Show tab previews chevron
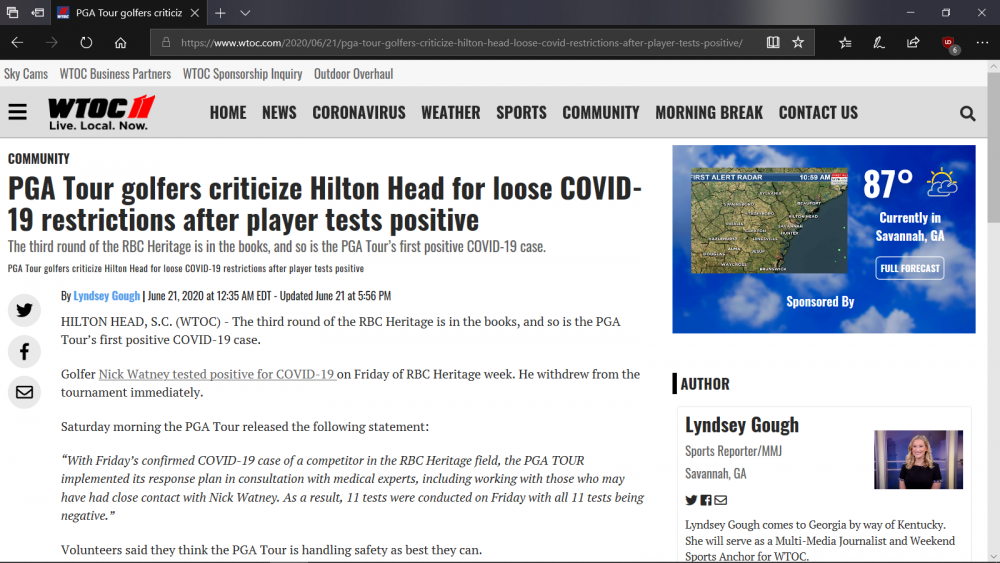1000x563 pixels. [x=246, y=13]
